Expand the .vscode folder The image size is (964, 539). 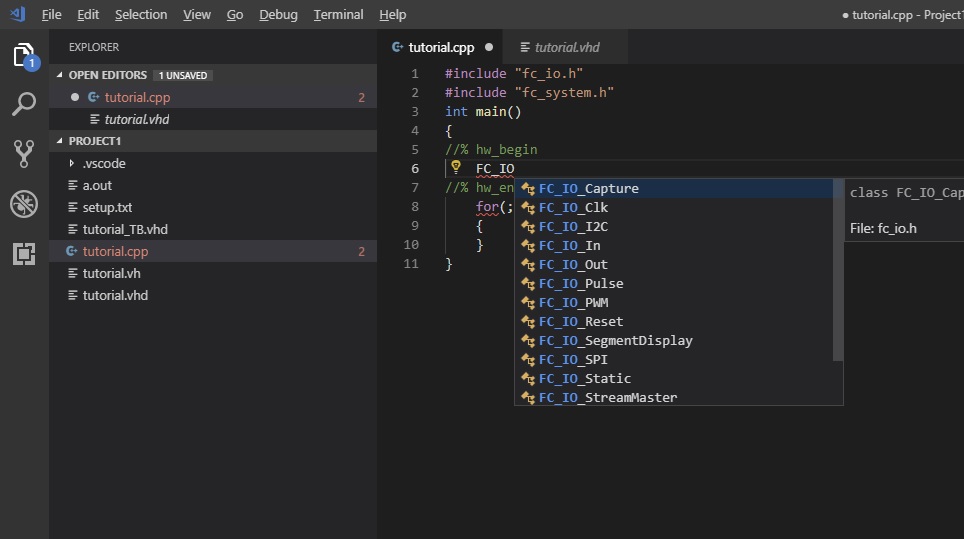point(103,163)
